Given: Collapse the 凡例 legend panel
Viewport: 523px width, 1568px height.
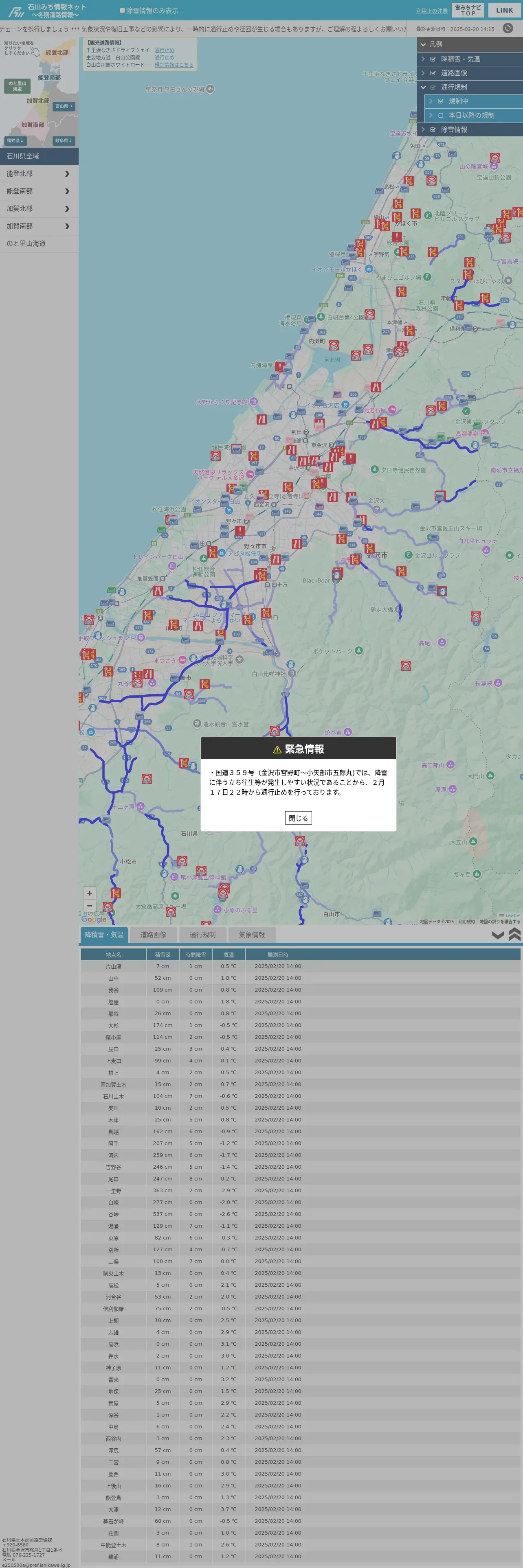Looking at the screenshot, I should (x=423, y=44).
